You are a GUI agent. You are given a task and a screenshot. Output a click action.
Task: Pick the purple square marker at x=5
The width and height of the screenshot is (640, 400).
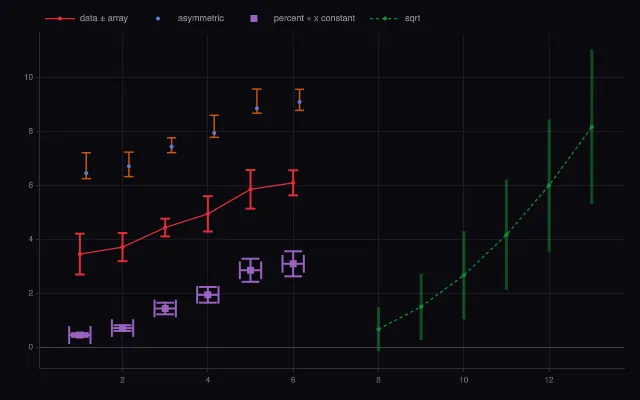(x=250, y=270)
